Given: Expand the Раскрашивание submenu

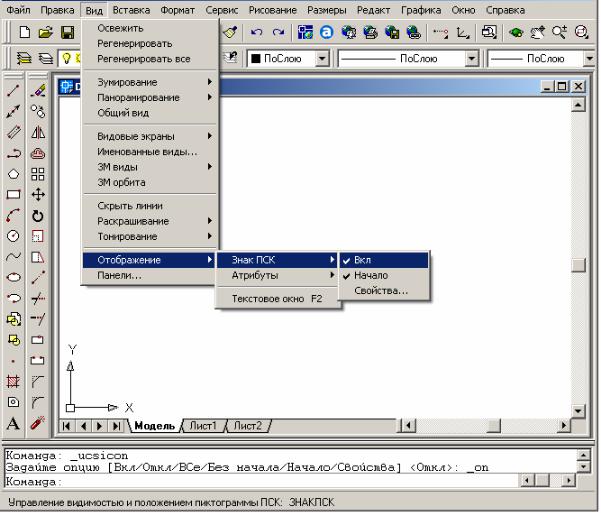Looking at the screenshot, I should pos(150,221).
